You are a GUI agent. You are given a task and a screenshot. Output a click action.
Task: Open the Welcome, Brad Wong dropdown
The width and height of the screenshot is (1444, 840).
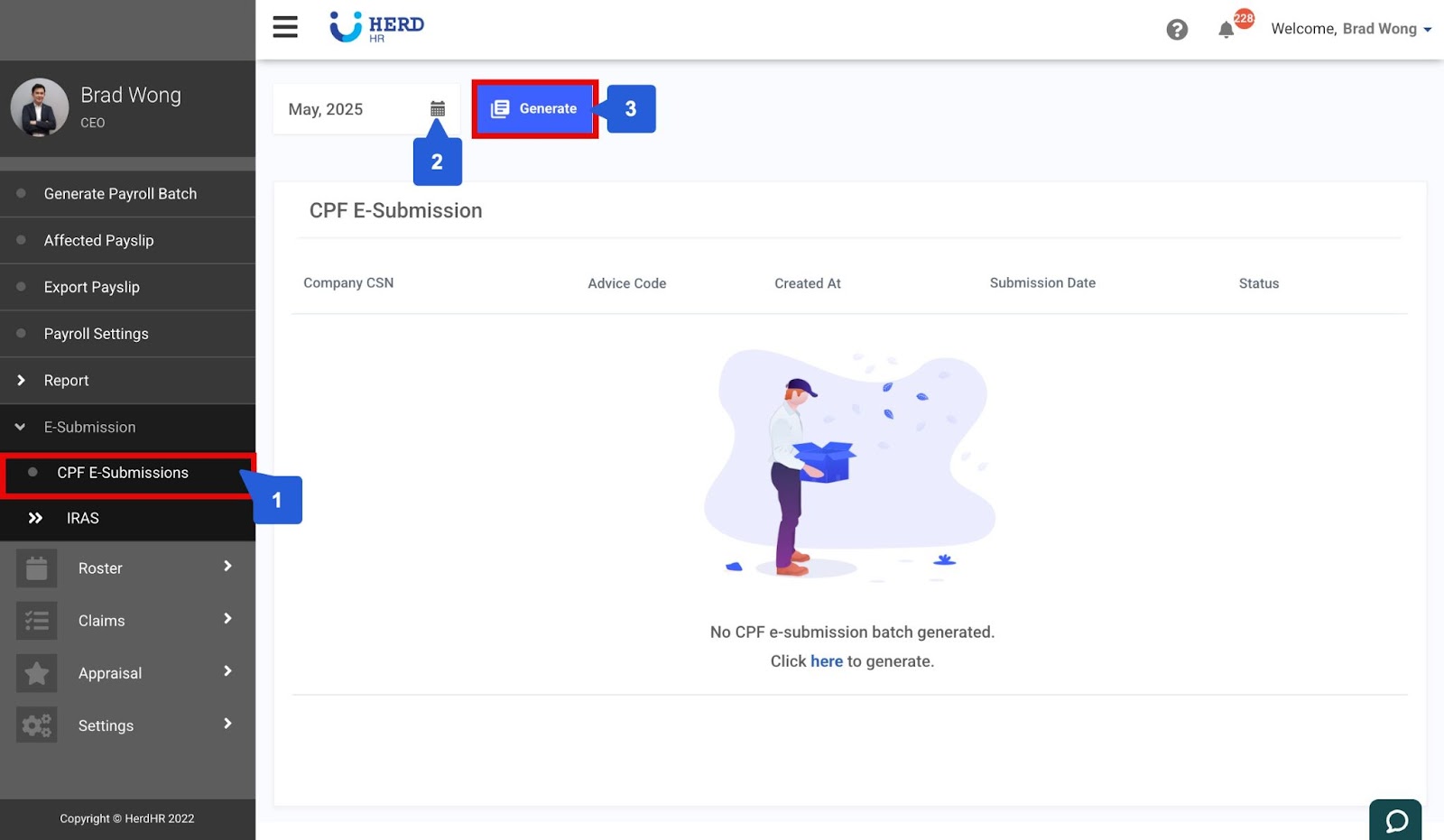tap(1350, 29)
